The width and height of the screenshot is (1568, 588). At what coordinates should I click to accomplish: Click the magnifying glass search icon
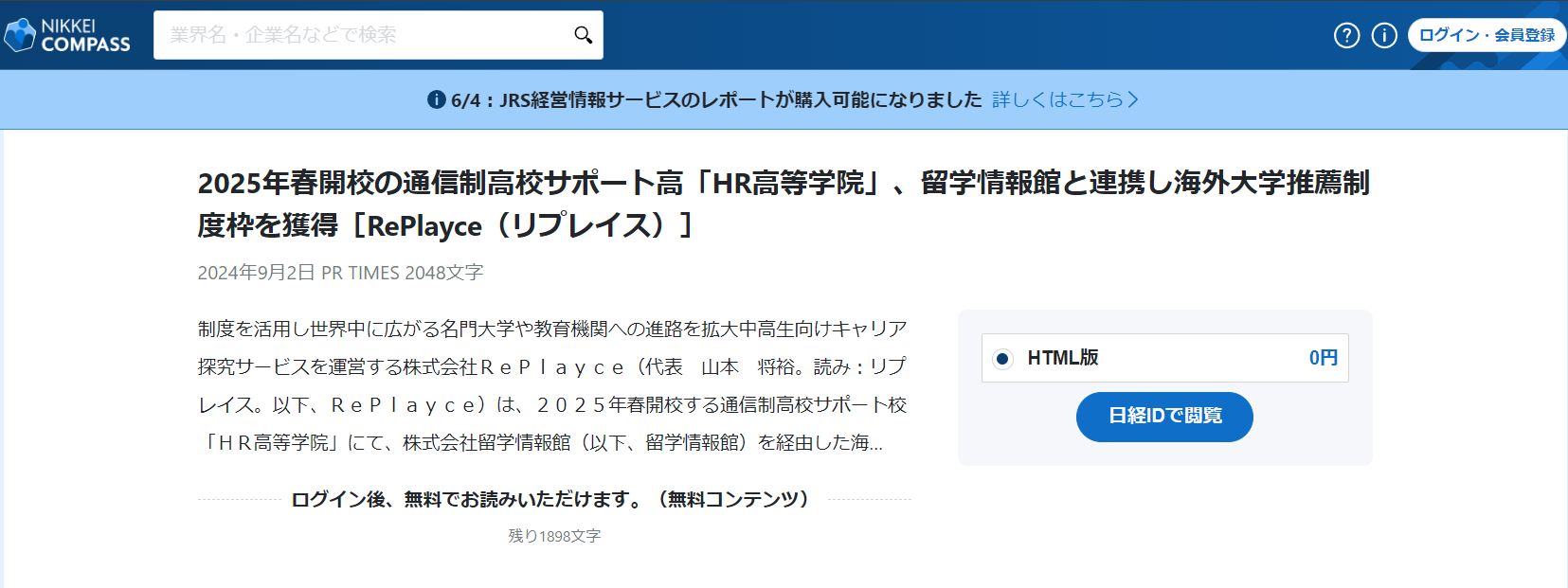click(x=583, y=35)
